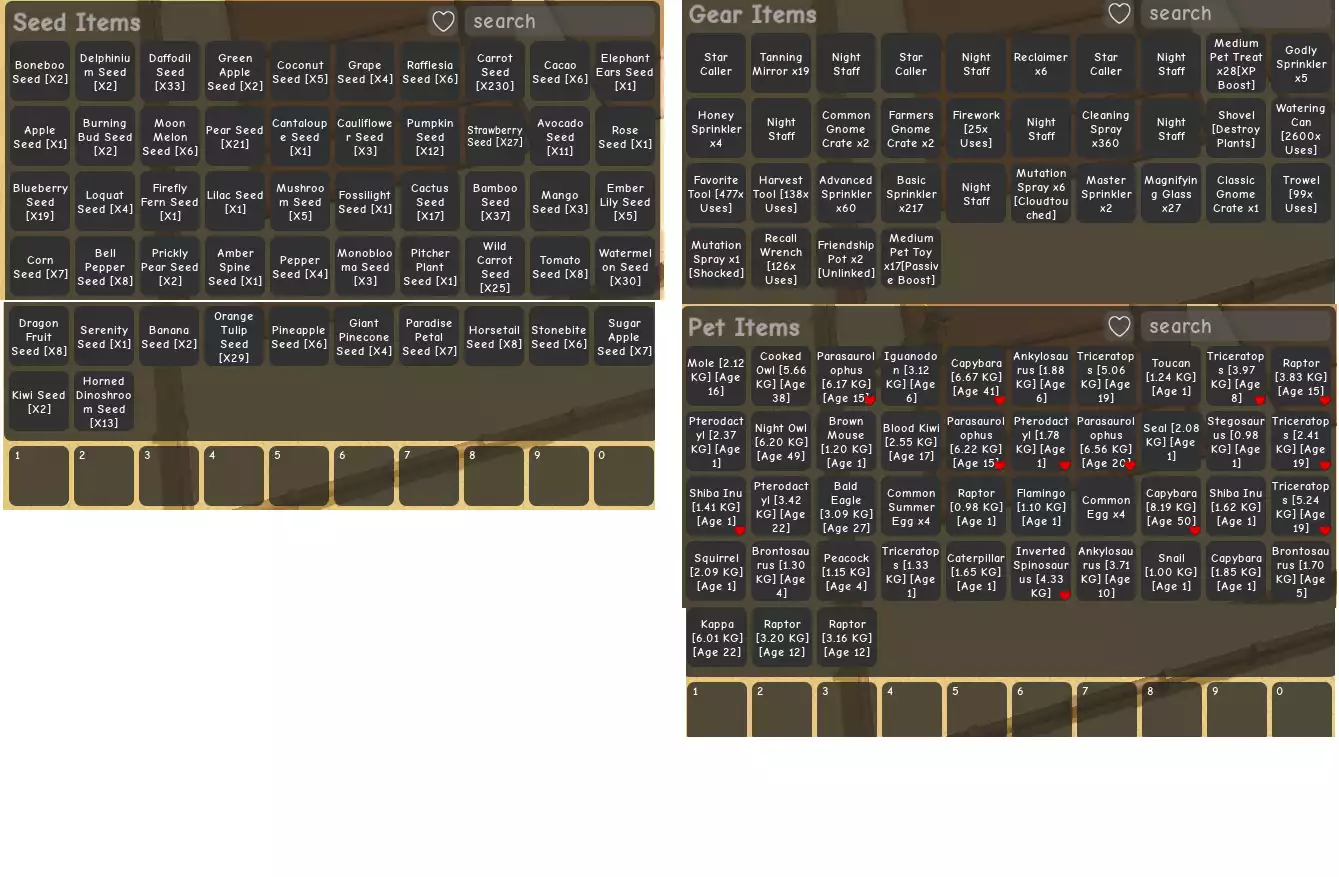The height and width of the screenshot is (877, 1339).
Task: Toggle the favorites heart in Pet Items
Action: pos(1119,327)
